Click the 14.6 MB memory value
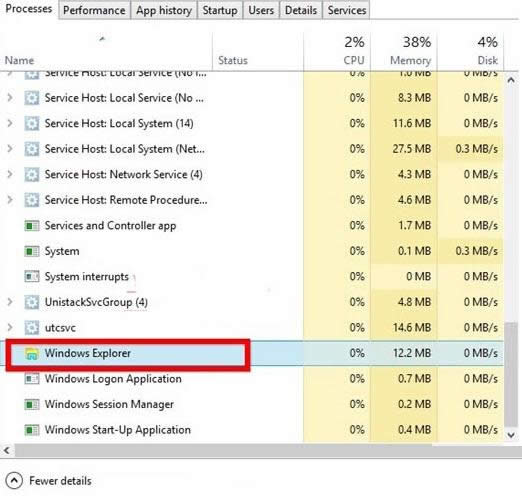Screen dimensions: 522x502 (412, 328)
